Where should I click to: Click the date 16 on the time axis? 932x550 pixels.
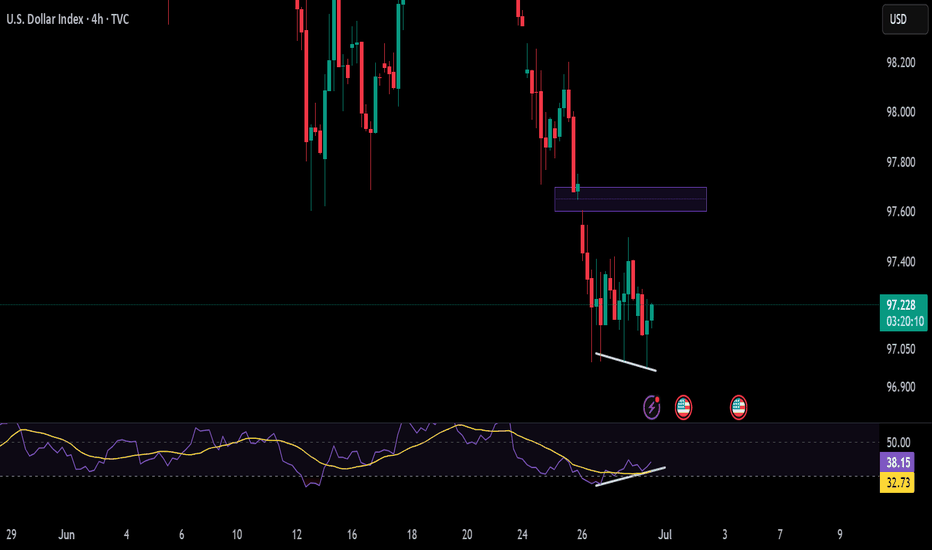click(x=352, y=535)
